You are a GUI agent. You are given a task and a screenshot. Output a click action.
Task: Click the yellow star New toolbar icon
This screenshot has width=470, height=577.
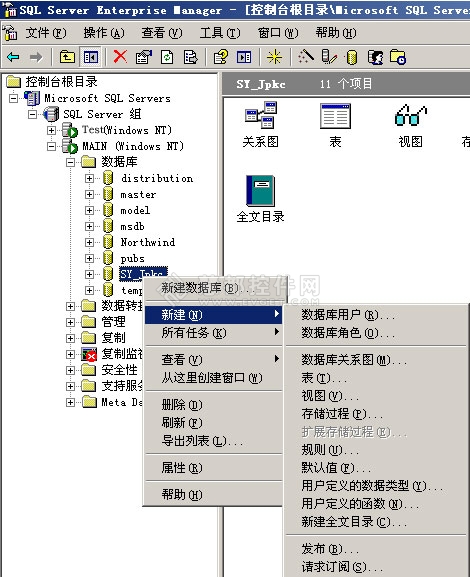275,57
